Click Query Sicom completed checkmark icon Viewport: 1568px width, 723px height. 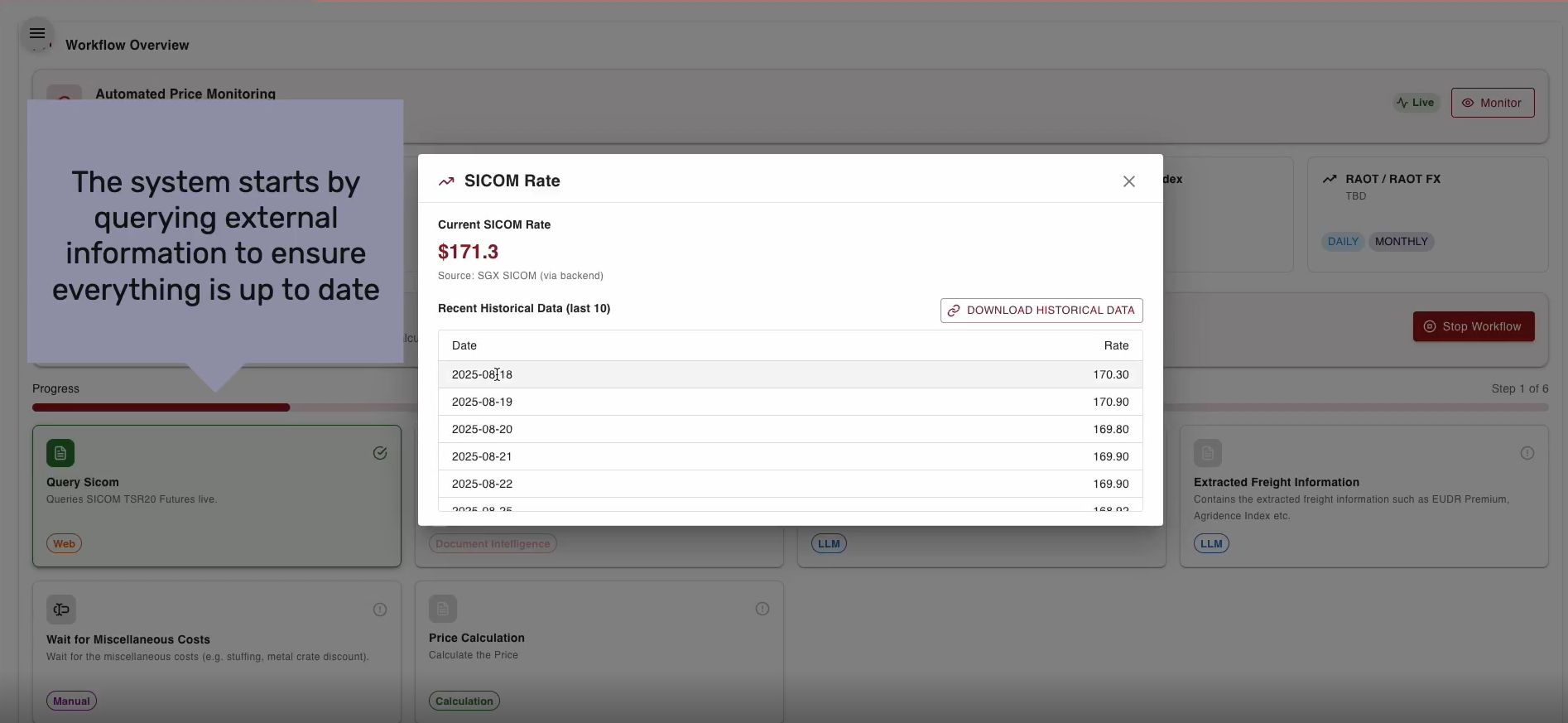coord(380,453)
